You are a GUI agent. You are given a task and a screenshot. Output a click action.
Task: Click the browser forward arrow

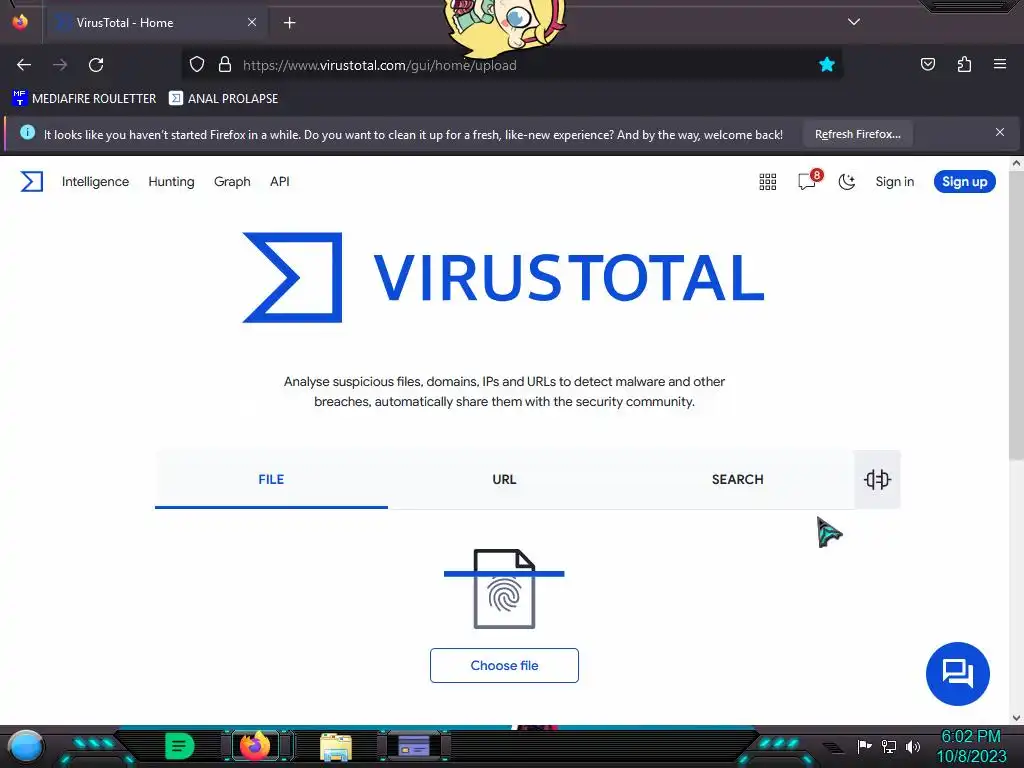coord(60,65)
